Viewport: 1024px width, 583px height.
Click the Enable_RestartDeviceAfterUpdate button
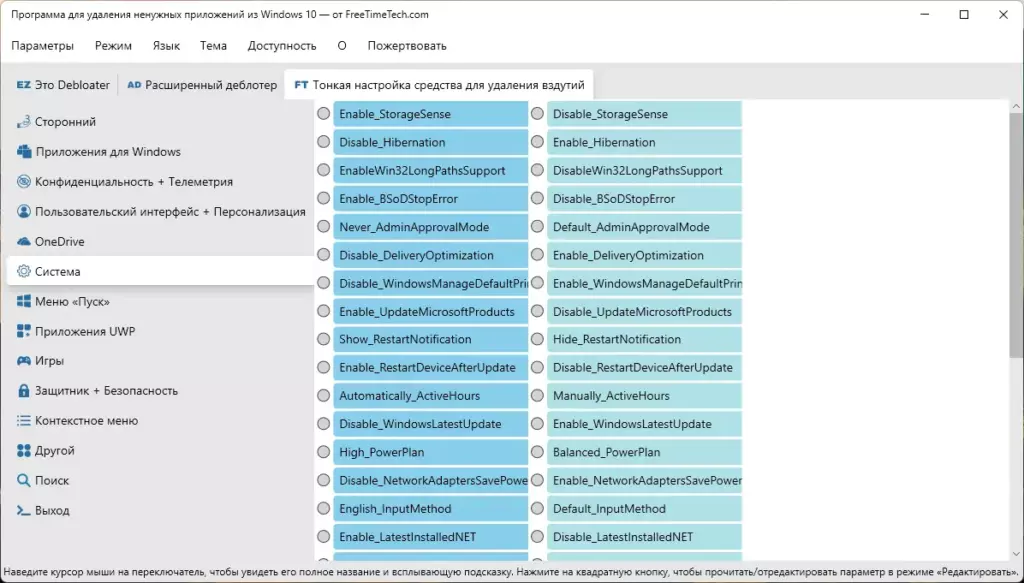[430, 367]
